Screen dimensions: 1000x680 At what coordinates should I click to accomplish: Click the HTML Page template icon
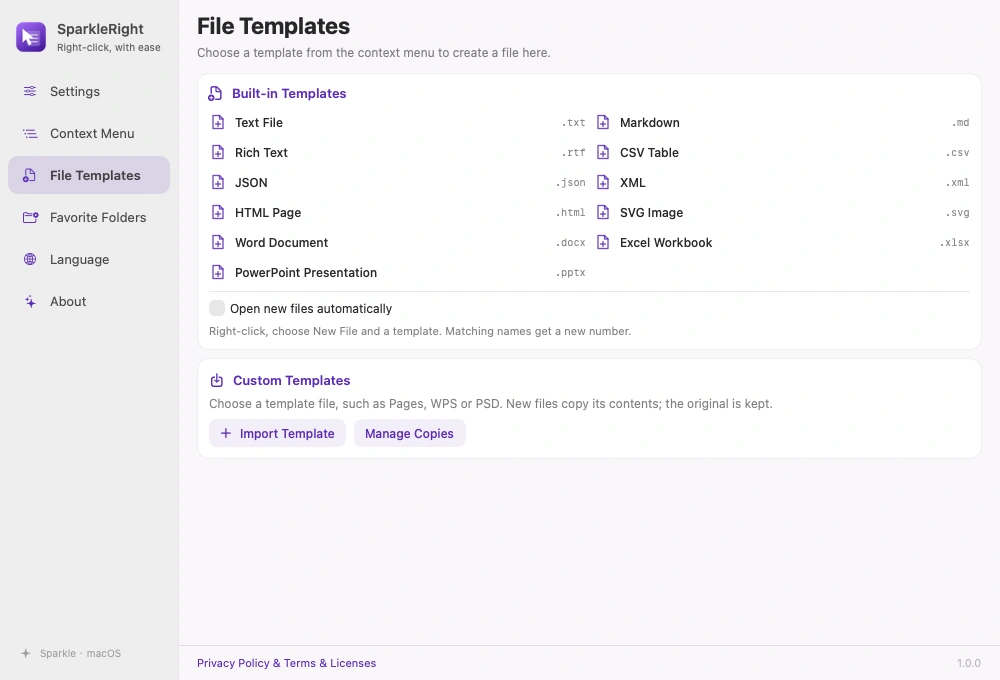pos(218,212)
